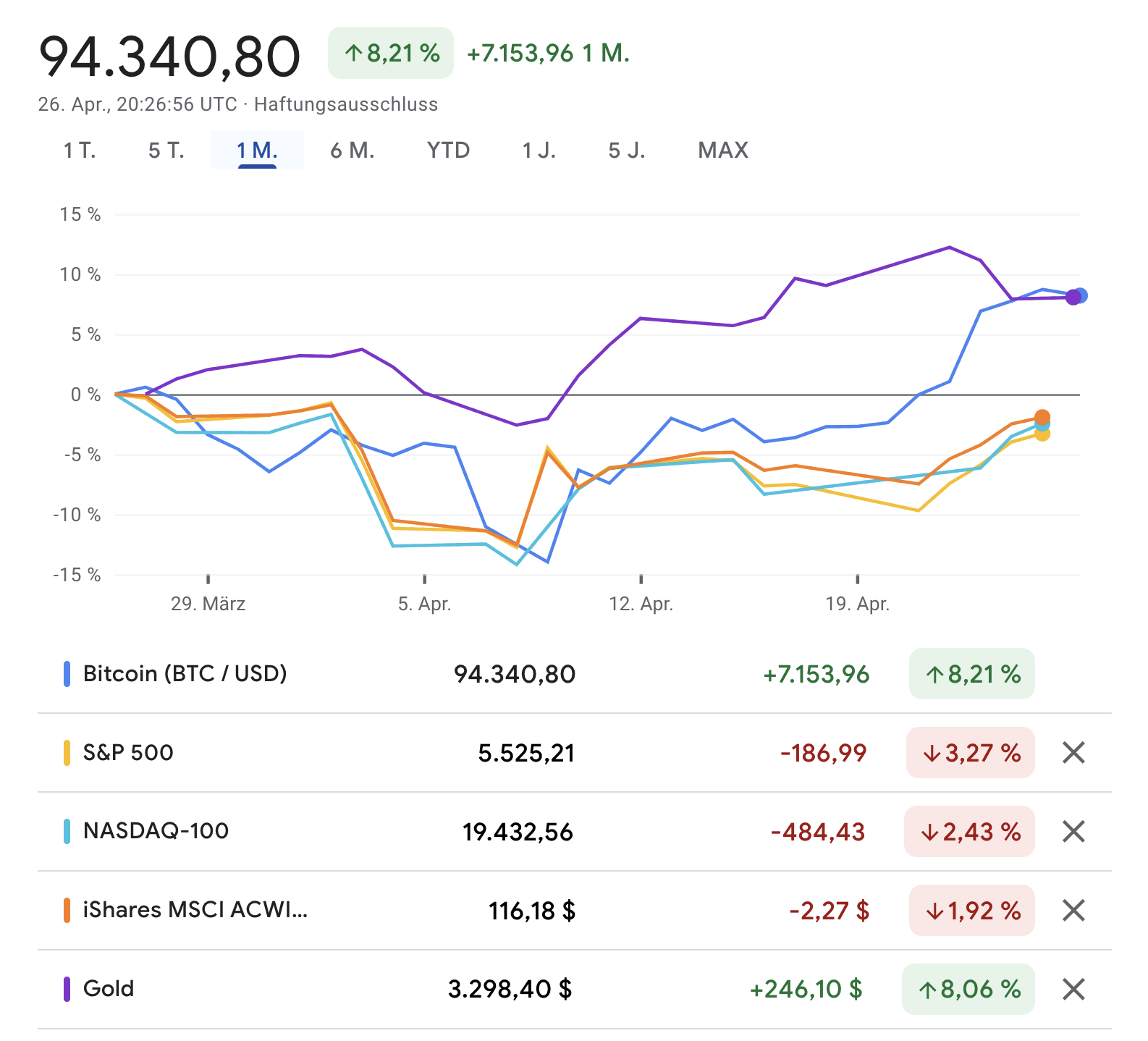Remove NASDAQ-100 comparison with X icon

click(1073, 832)
